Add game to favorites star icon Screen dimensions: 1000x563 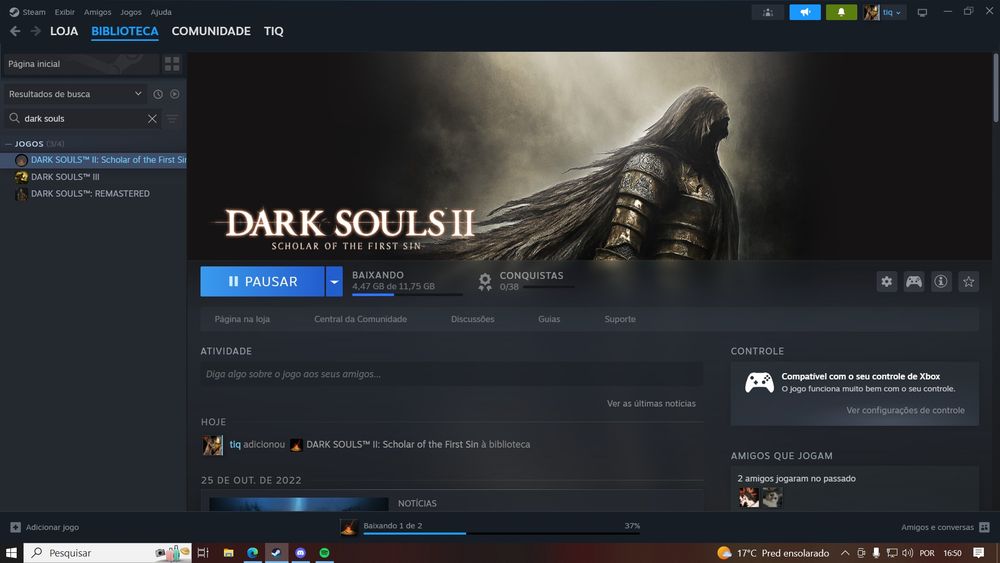[x=969, y=281]
